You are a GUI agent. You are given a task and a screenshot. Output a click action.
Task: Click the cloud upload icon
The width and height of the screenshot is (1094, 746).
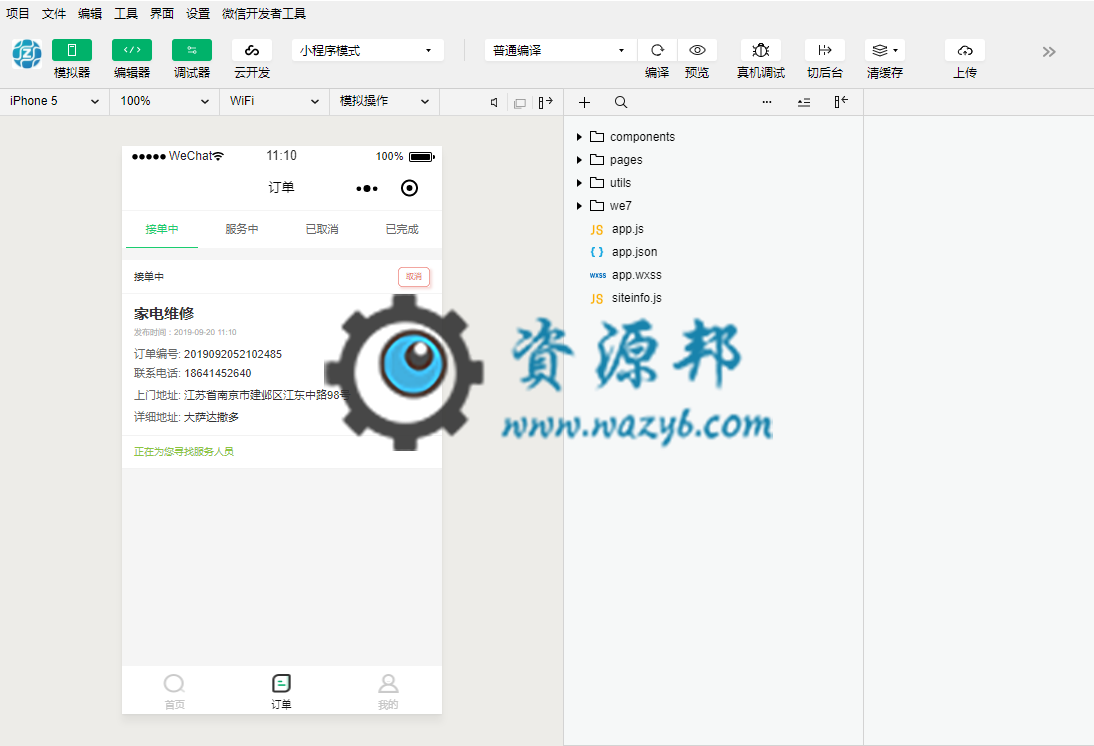click(x=965, y=50)
